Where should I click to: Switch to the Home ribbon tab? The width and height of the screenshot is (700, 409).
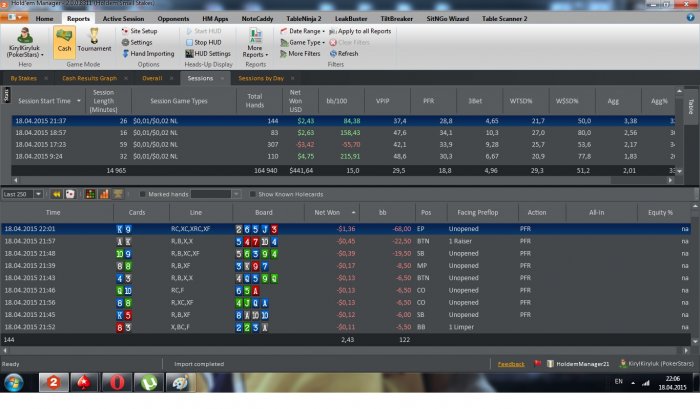(x=44, y=19)
